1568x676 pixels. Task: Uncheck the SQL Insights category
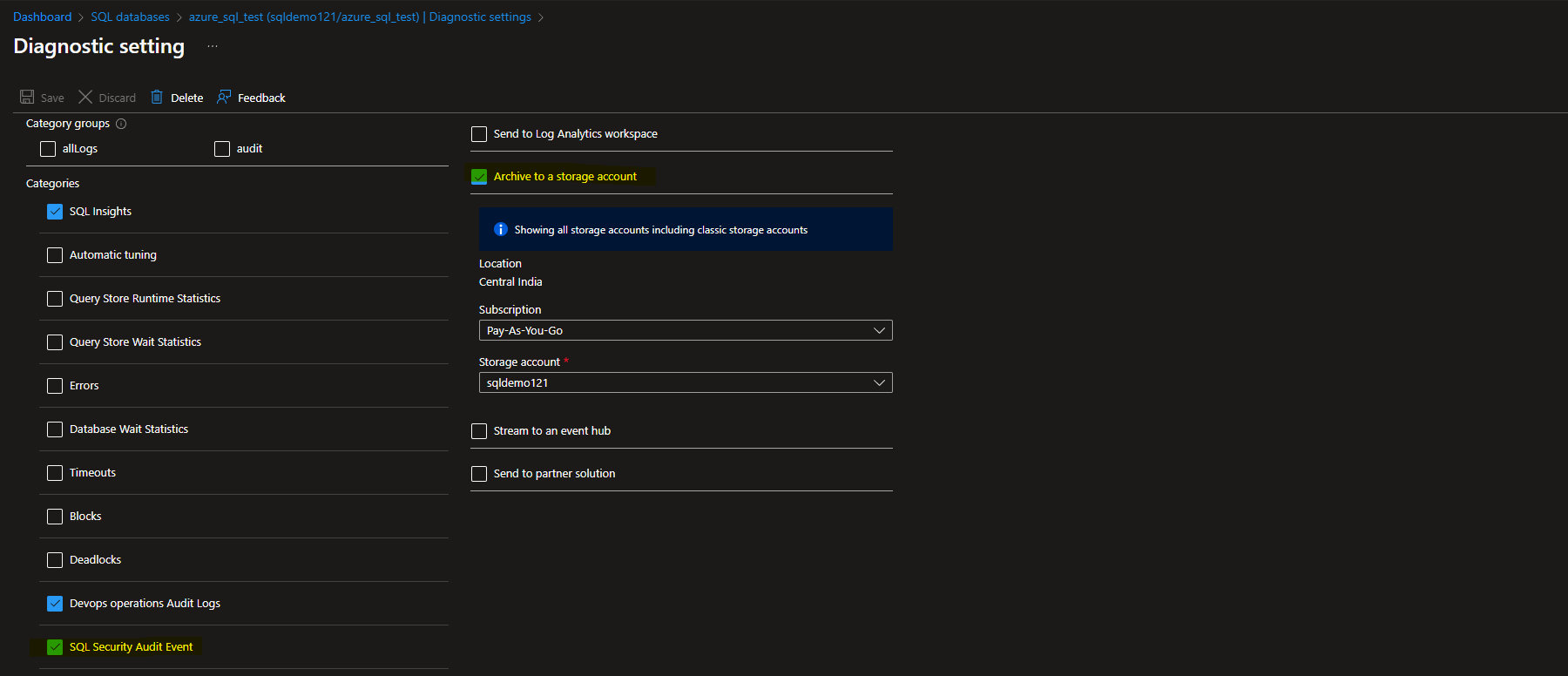[55, 212]
